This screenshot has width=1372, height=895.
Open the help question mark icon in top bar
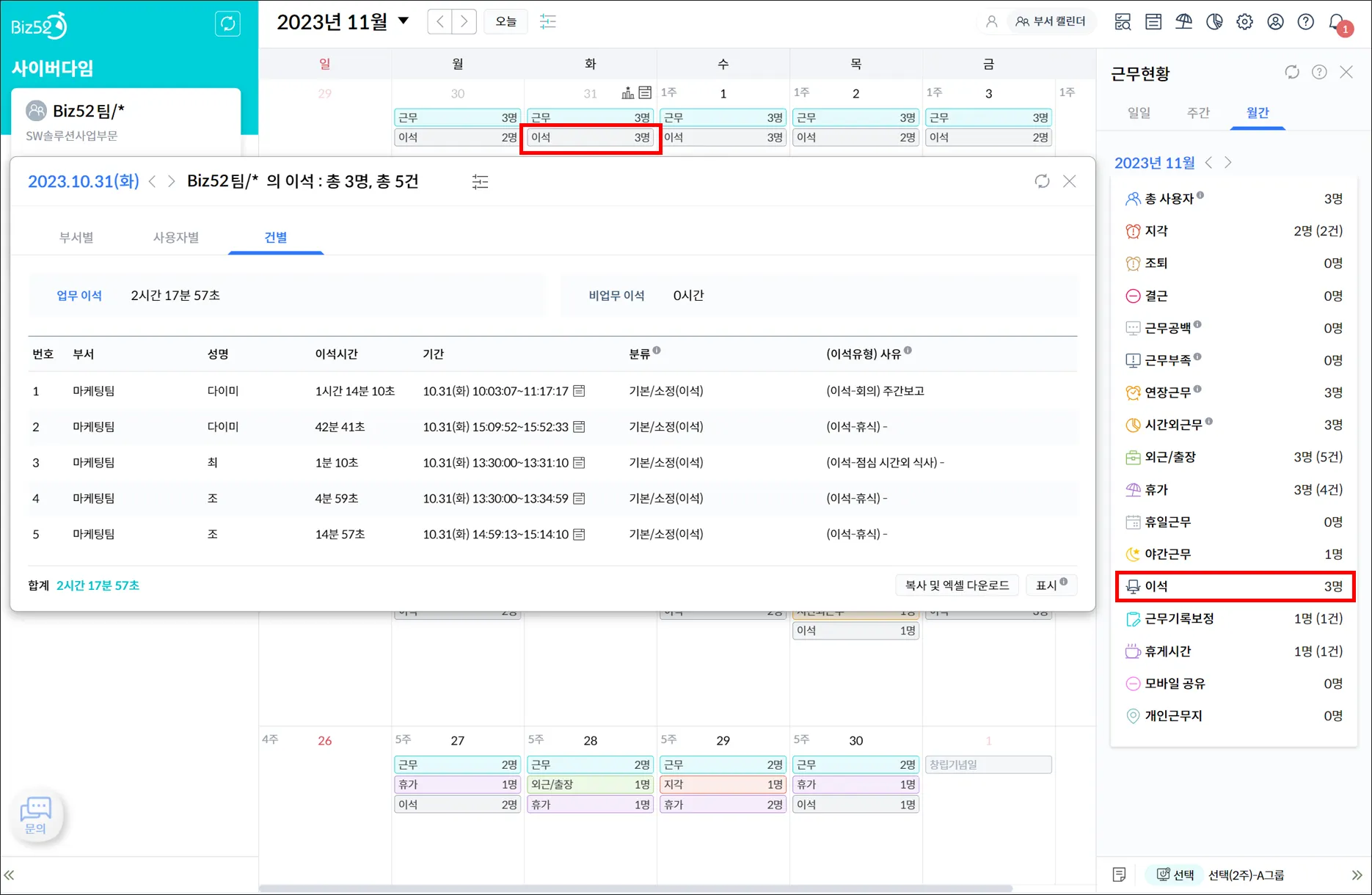click(x=1305, y=22)
